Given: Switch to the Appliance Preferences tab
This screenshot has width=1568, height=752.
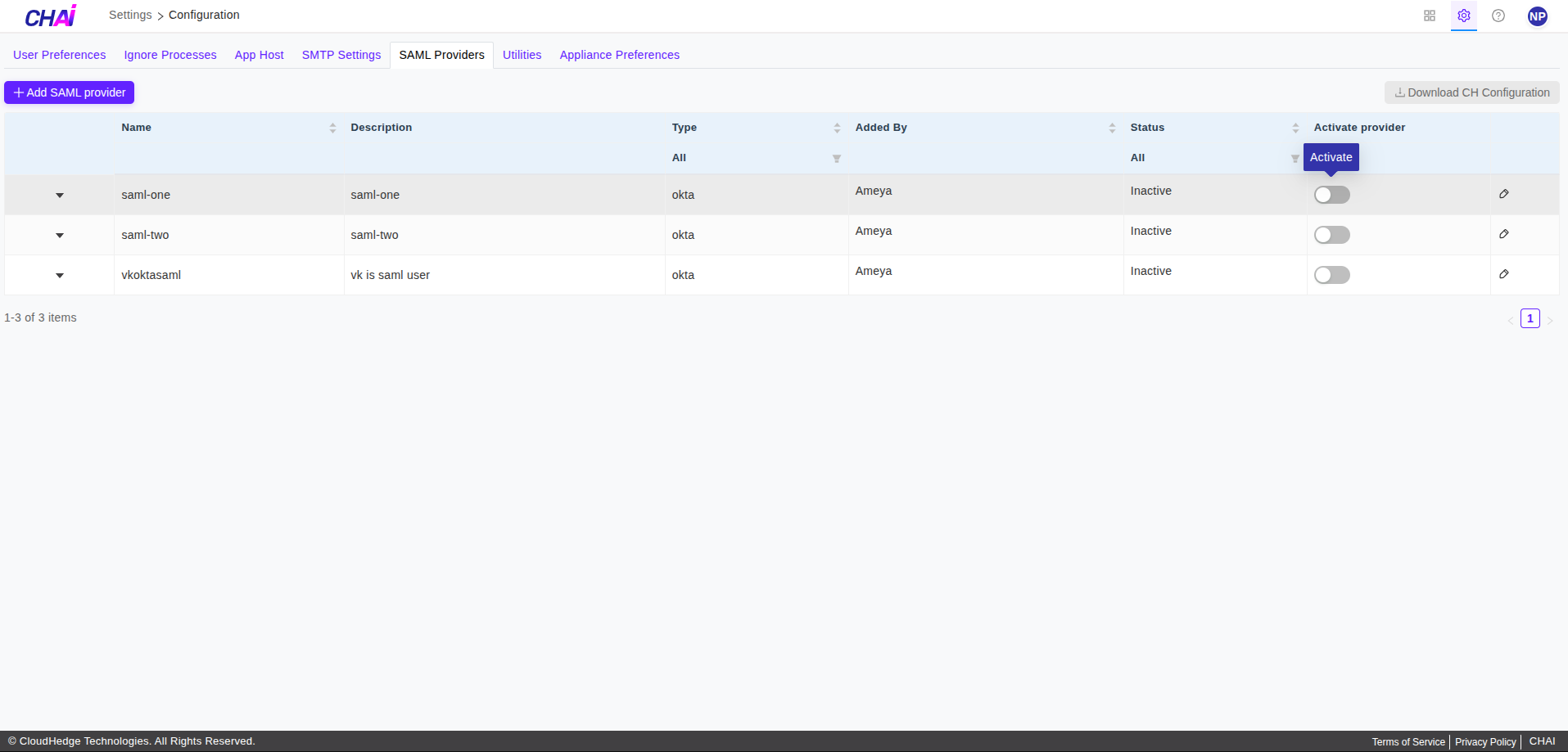Looking at the screenshot, I should coord(619,55).
